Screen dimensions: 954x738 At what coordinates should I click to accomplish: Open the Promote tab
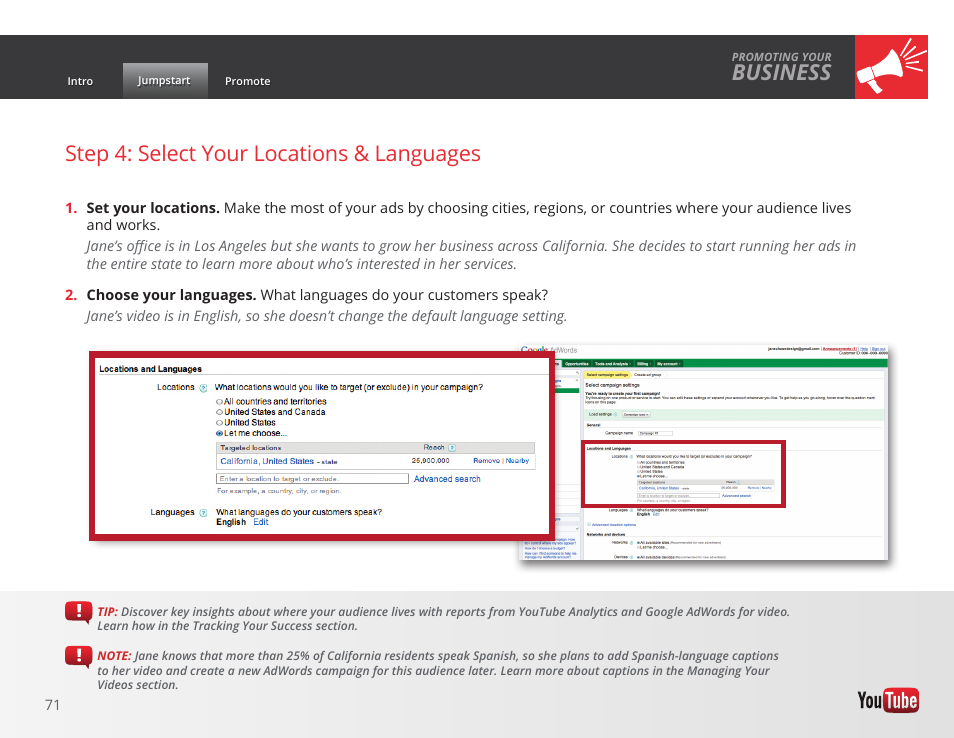pyautogui.click(x=247, y=81)
